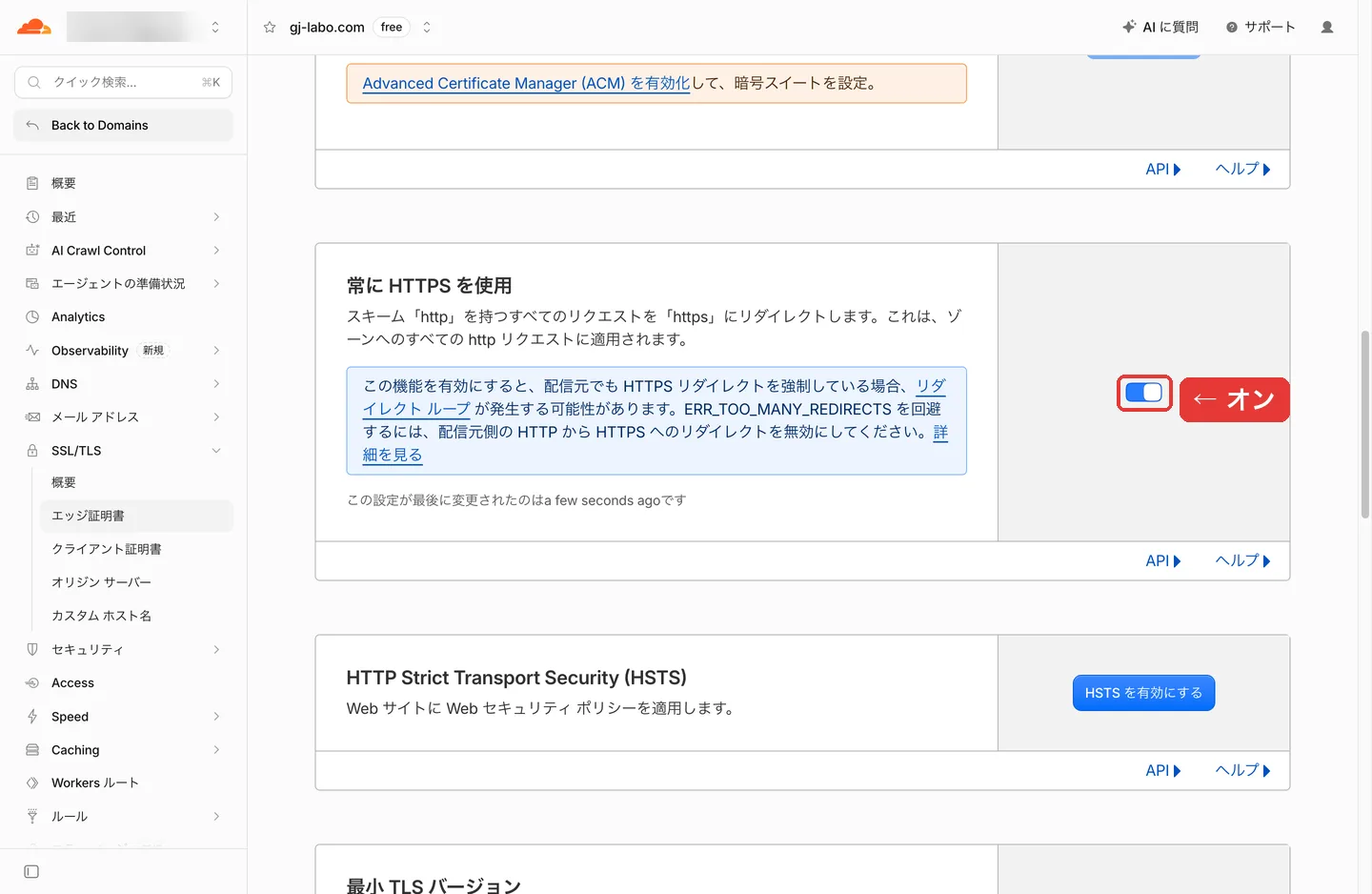Click the Analytics pie chart icon
The height and width of the screenshot is (894, 1372).
[32, 317]
